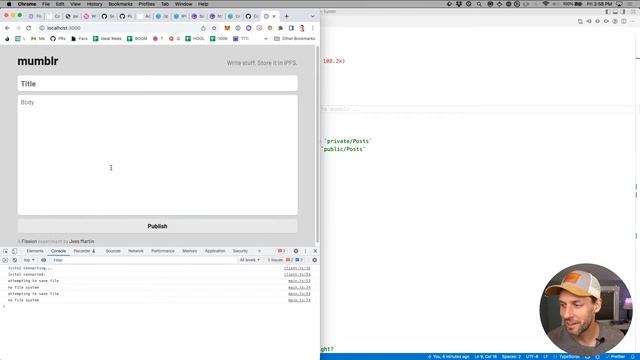Show more DevTools tabs chevron
Image resolution: width=640 pixels, height=360 pixels.
259,251
